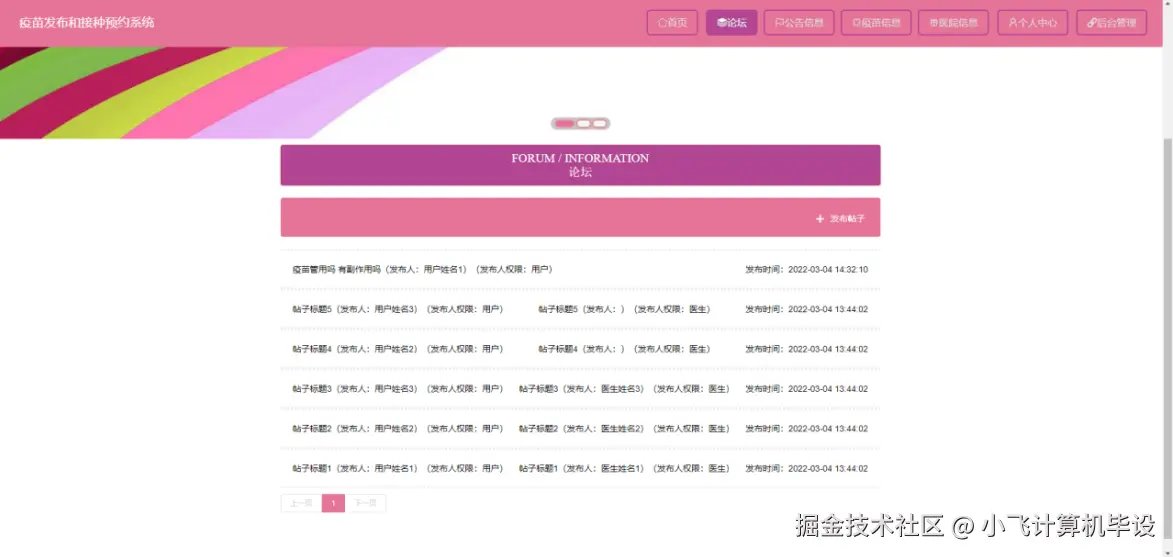Open the 疫苗信息 vaccine info nav item

(x=876, y=22)
